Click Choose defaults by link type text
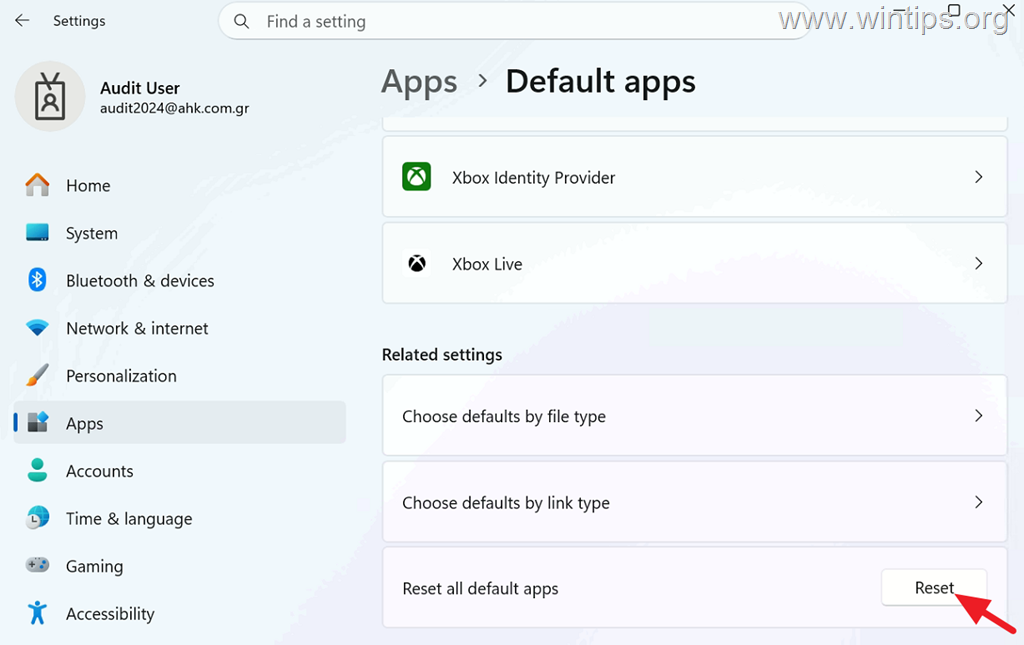1024x645 pixels. pos(506,503)
